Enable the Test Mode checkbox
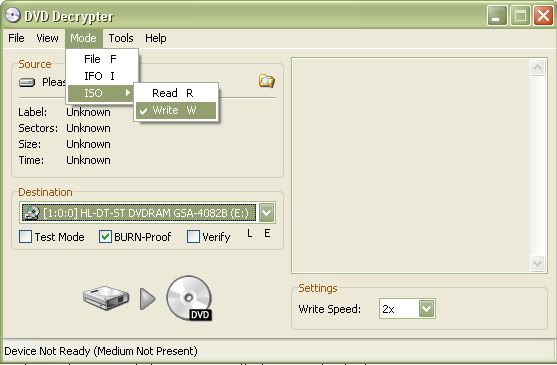 click(25, 236)
